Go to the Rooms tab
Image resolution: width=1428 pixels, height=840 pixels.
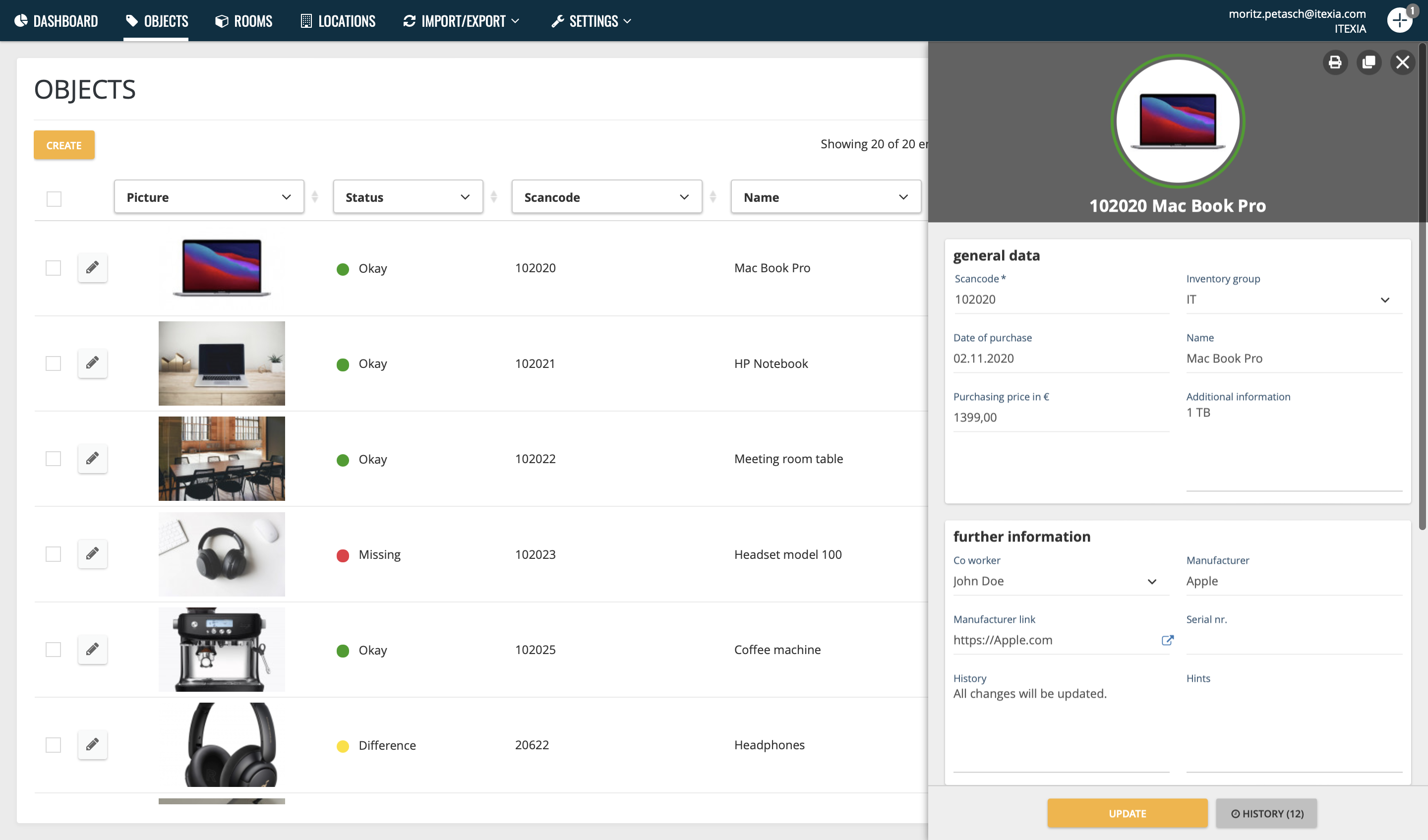coord(243,21)
